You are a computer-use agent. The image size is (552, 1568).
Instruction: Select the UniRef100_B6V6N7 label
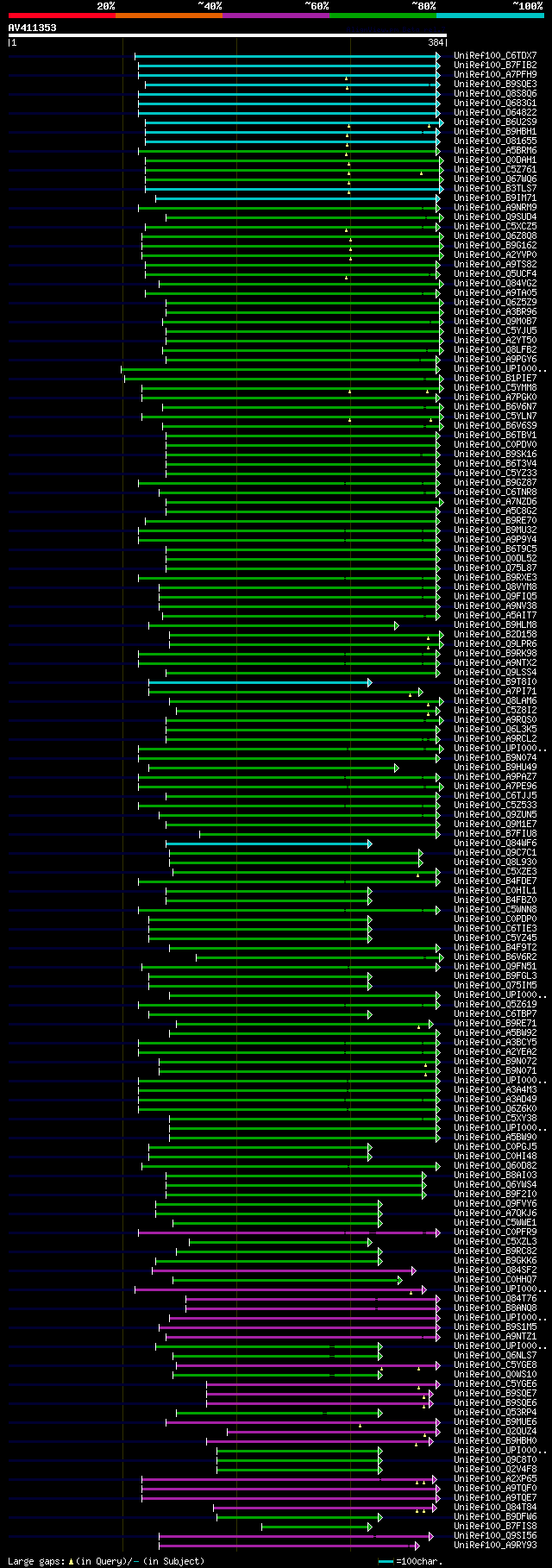pos(495,407)
